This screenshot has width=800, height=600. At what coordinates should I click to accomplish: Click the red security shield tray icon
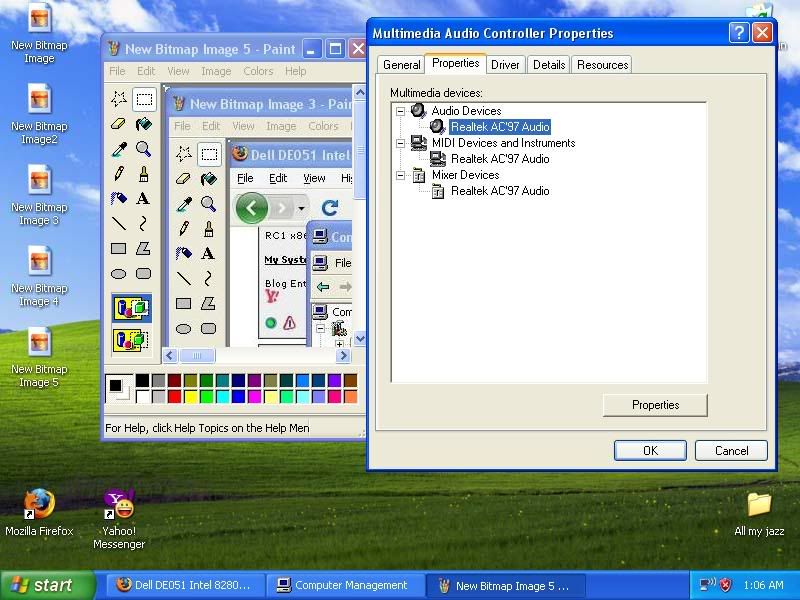726,585
